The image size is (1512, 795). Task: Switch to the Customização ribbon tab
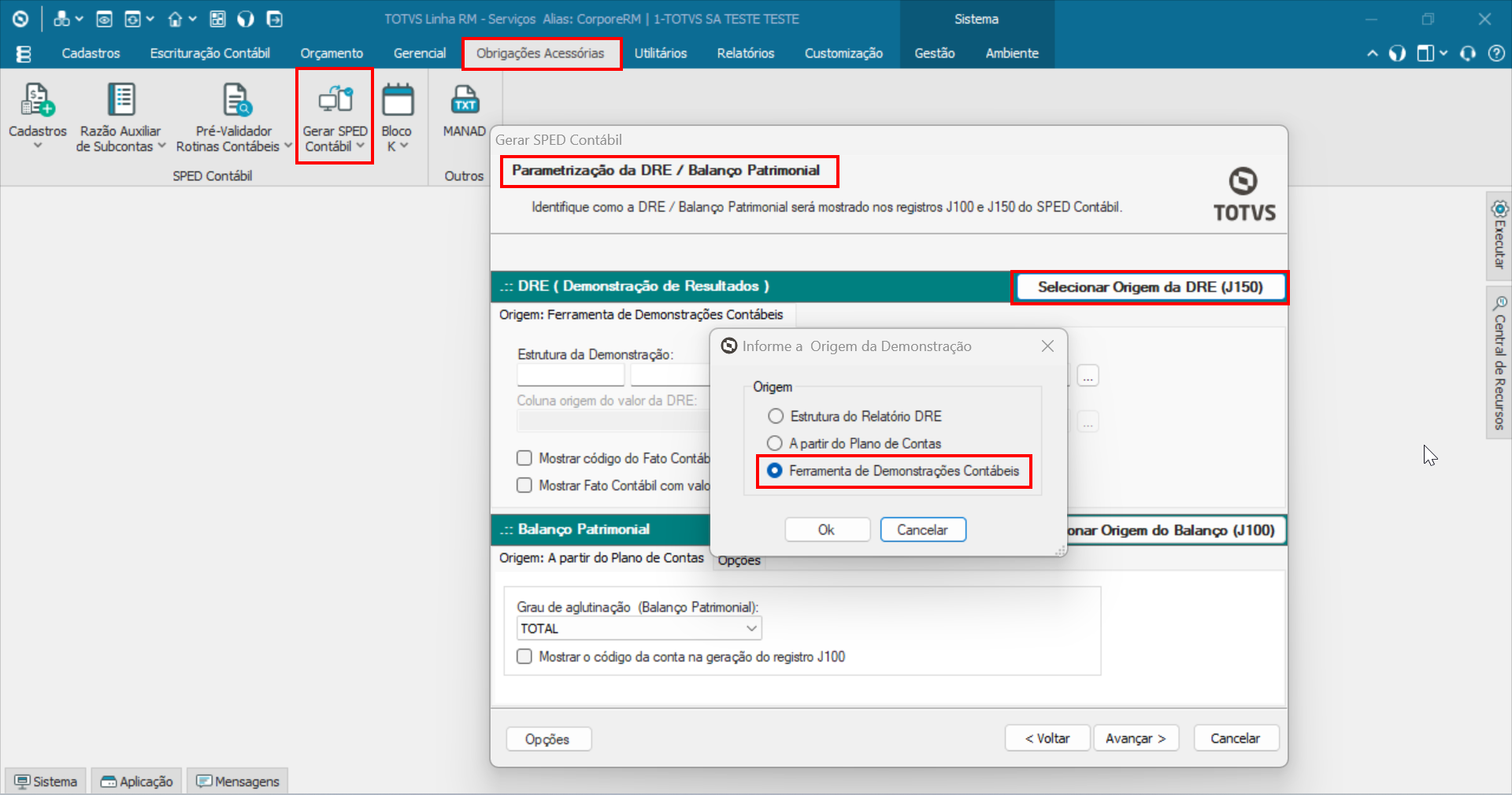pos(843,54)
